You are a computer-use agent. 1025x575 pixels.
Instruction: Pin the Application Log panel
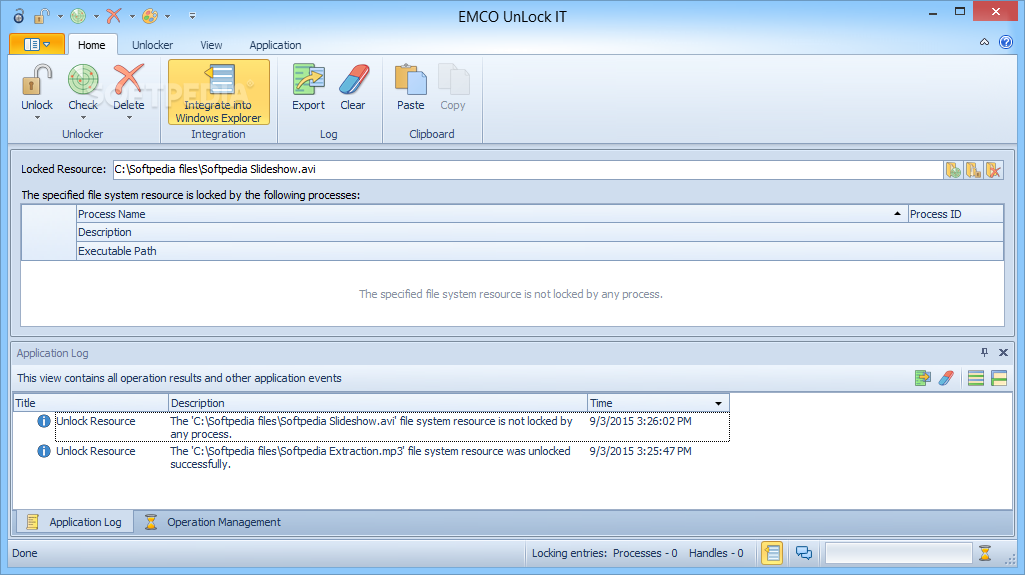984,353
